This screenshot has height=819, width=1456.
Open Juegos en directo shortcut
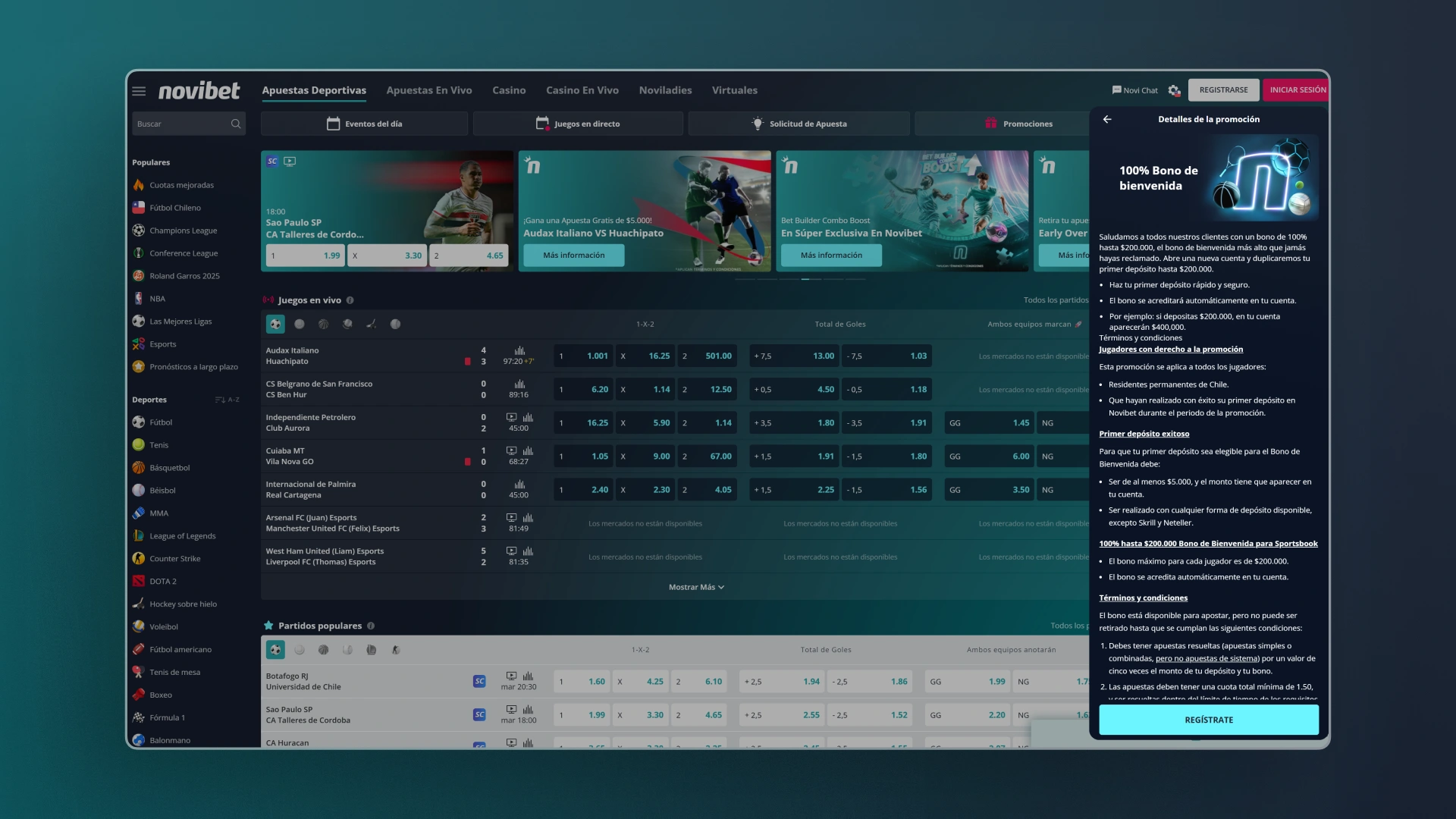(x=578, y=124)
